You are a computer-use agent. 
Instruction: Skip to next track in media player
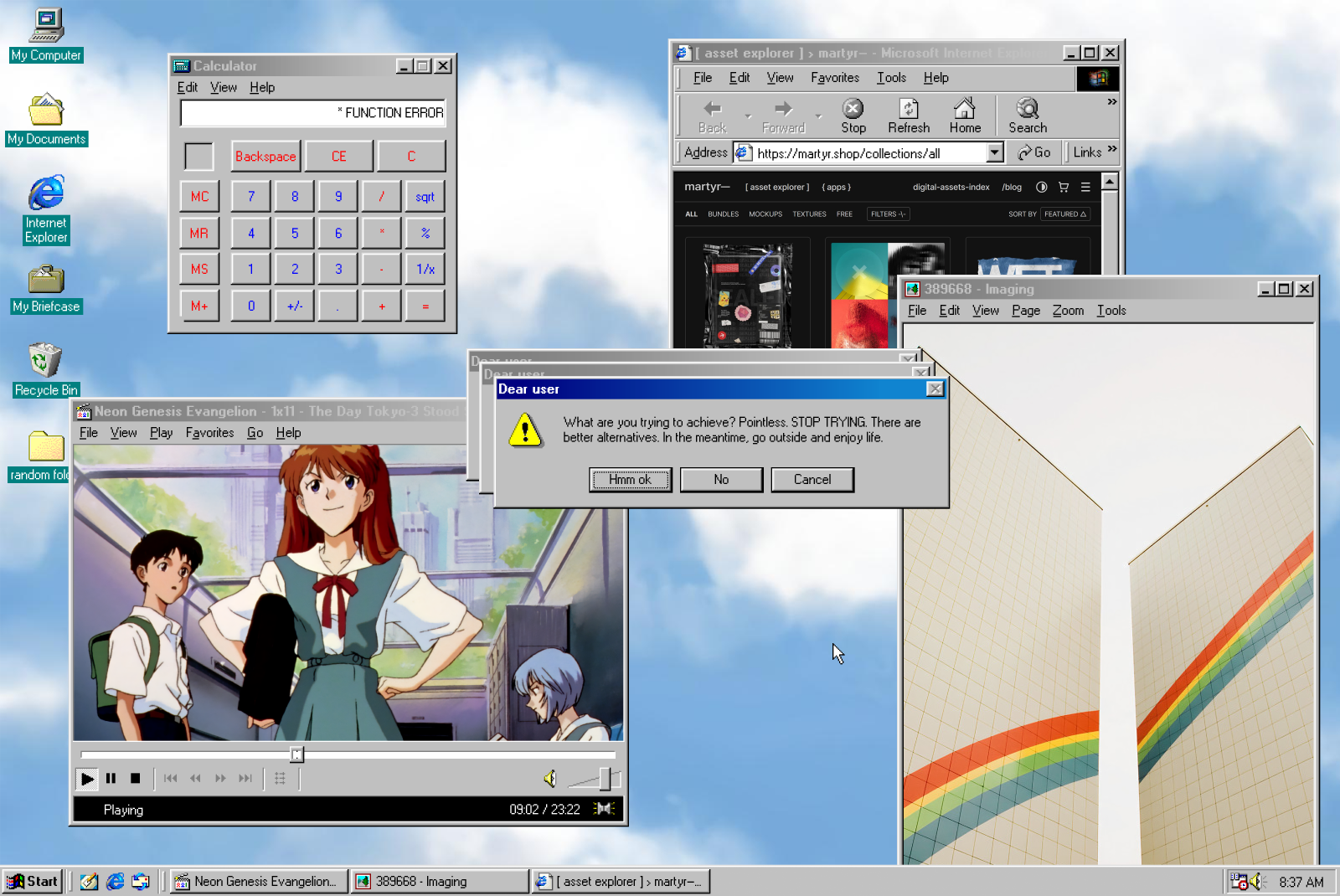coord(245,779)
